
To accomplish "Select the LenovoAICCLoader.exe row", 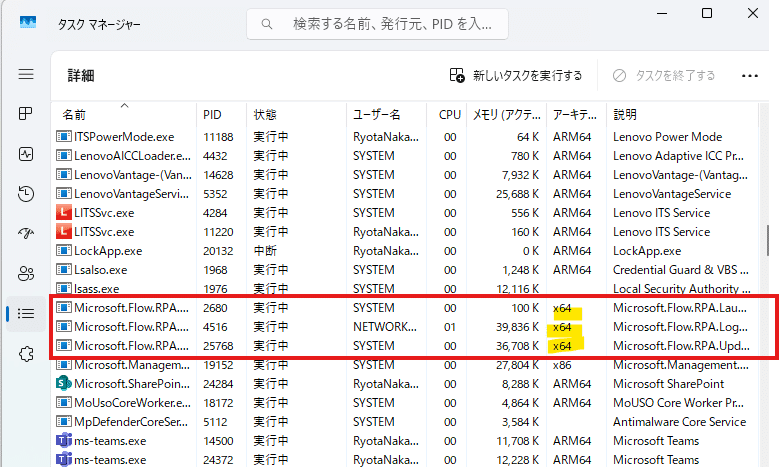I will point(405,156).
